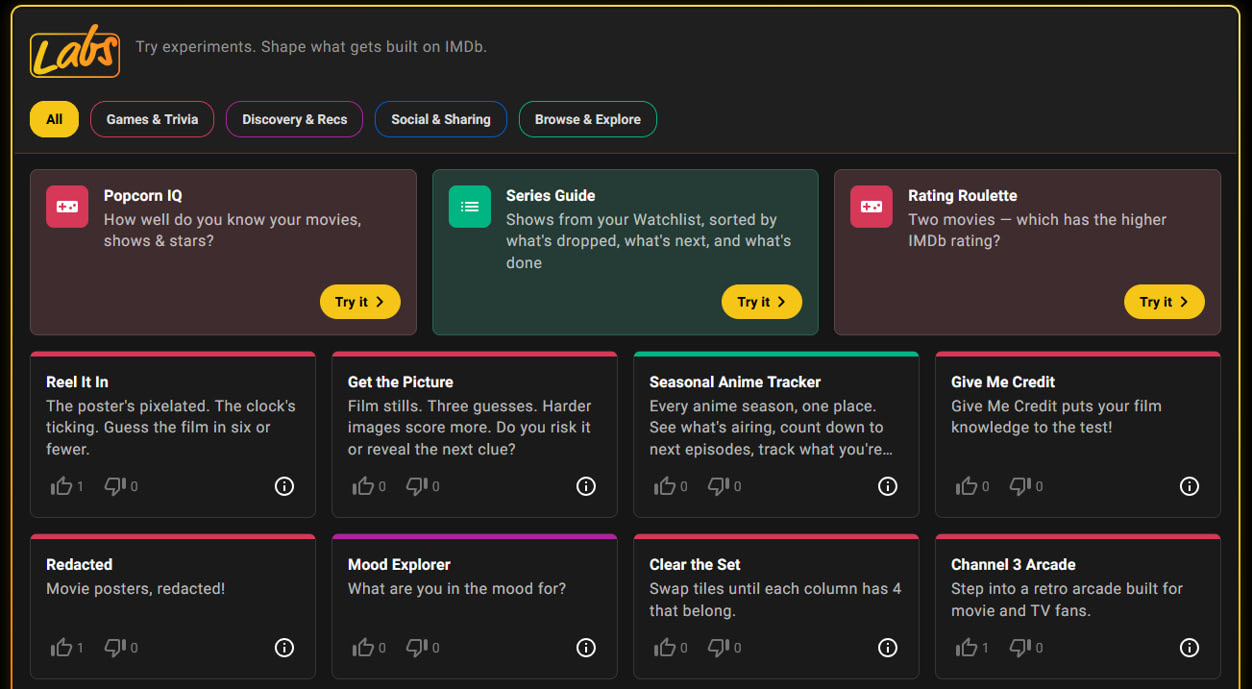Open the Give Me Credit title
The image size is (1252, 689).
pos(1003,382)
